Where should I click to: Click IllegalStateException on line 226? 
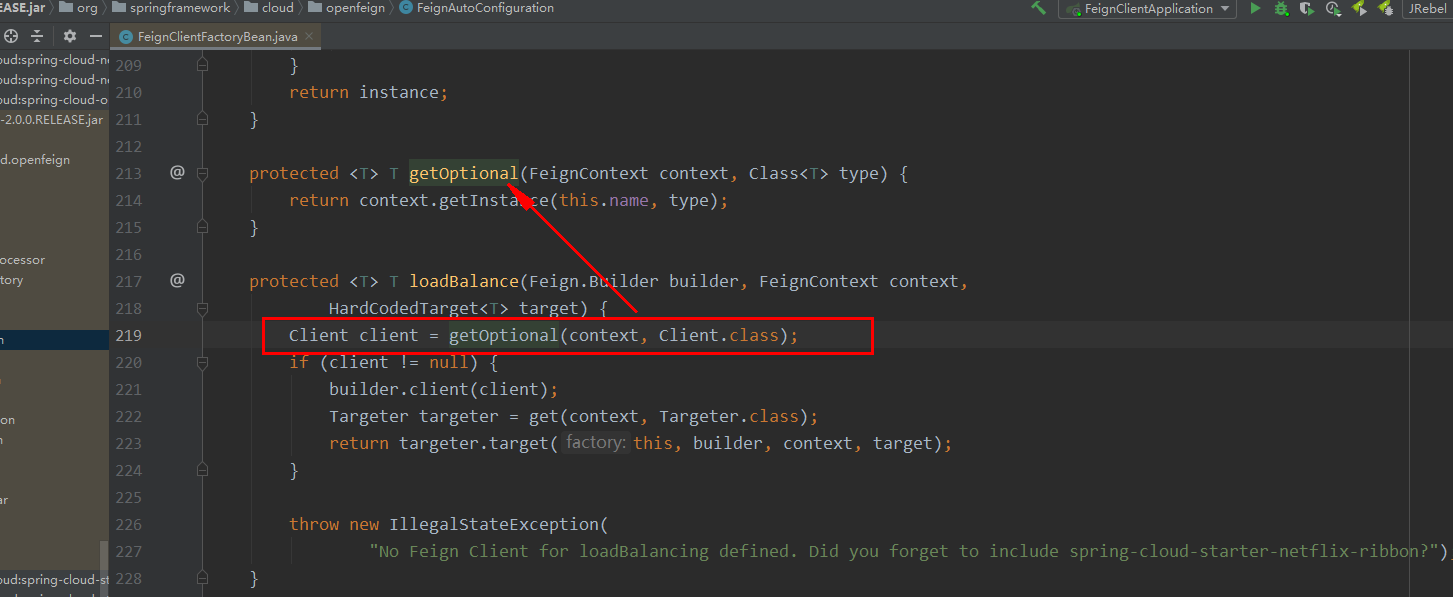tap(493, 524)
